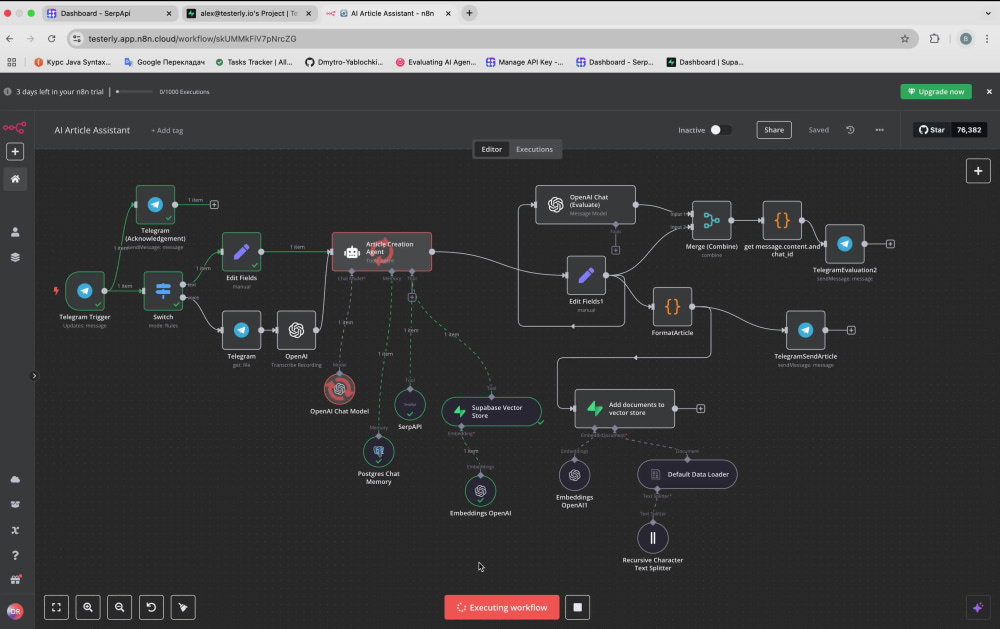The width and height of the screenshot is (1000, 629).
Task: Open Tasks Tracker bookmark
Action: [254, 62]
